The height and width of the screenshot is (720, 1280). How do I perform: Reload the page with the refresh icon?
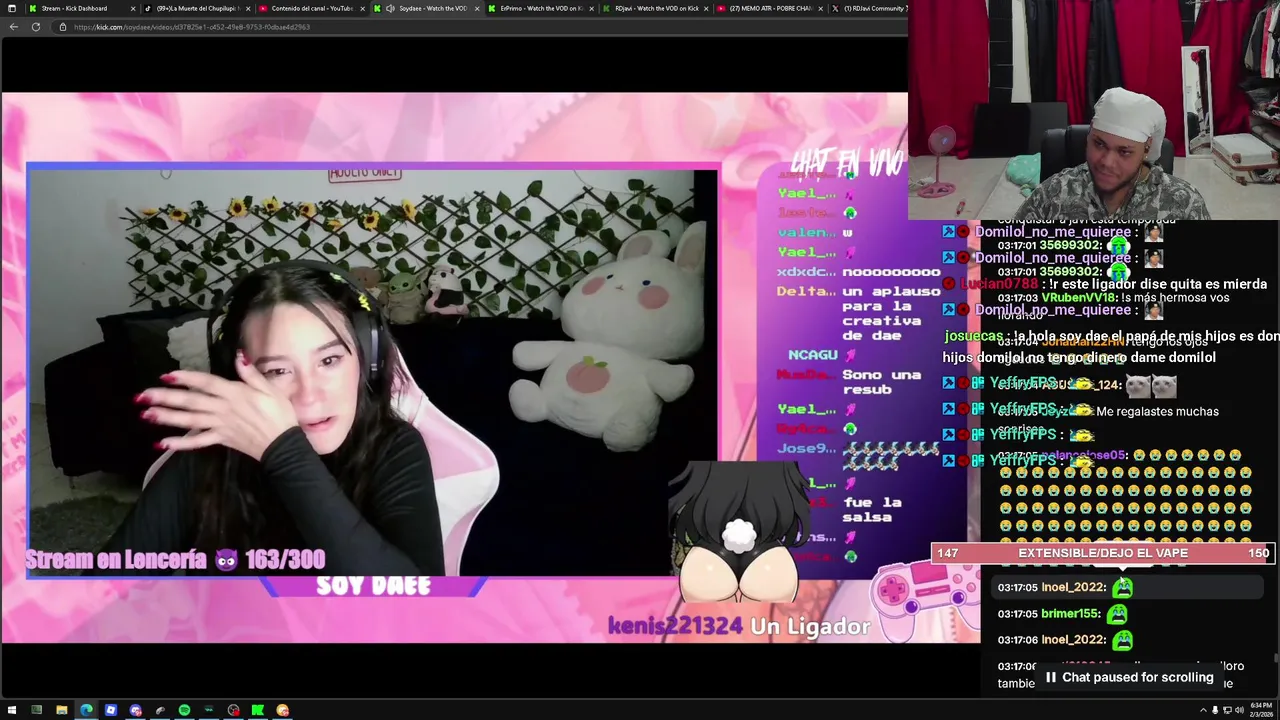tap(36, 27)
